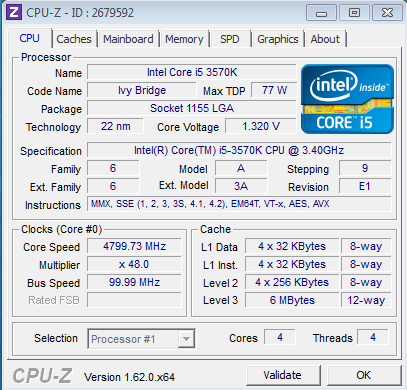Click the Intel Core i5 badge logo
The height and width of the screenshot is (390, 407).
click(347, 99)
